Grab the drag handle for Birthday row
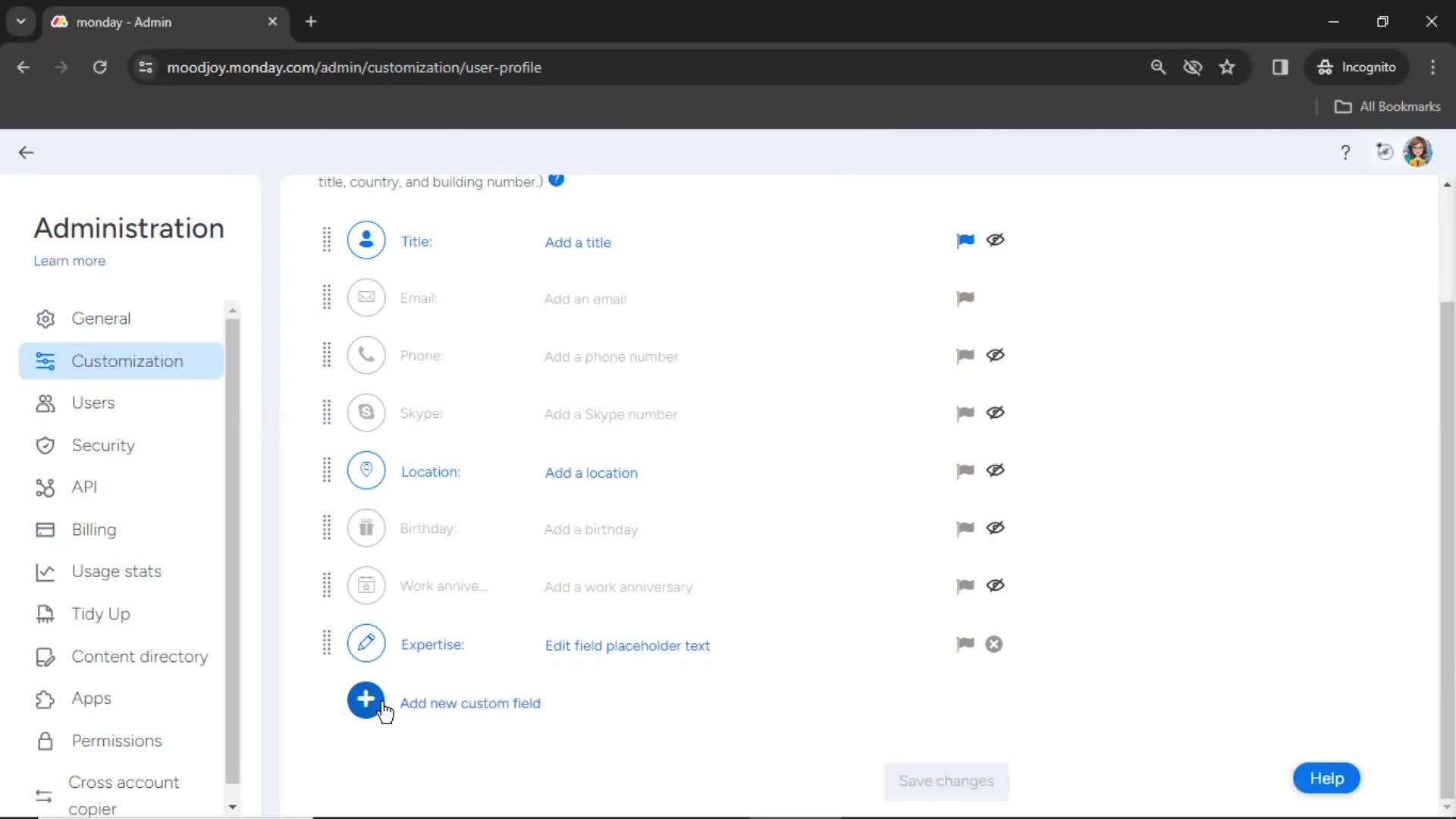1456x819 pixels. pos(327,528)
